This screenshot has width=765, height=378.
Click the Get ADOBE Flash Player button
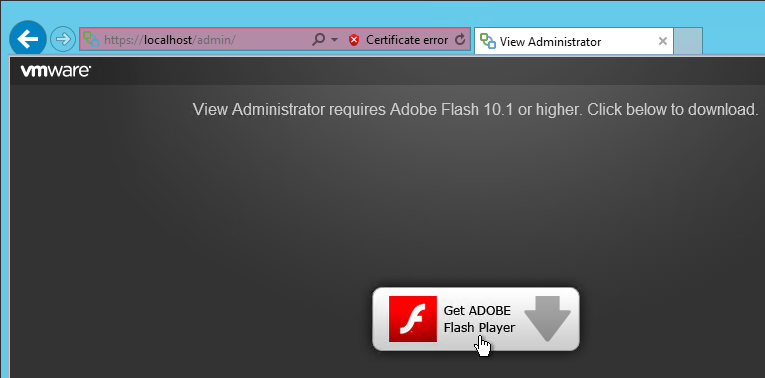coord(476,319)
